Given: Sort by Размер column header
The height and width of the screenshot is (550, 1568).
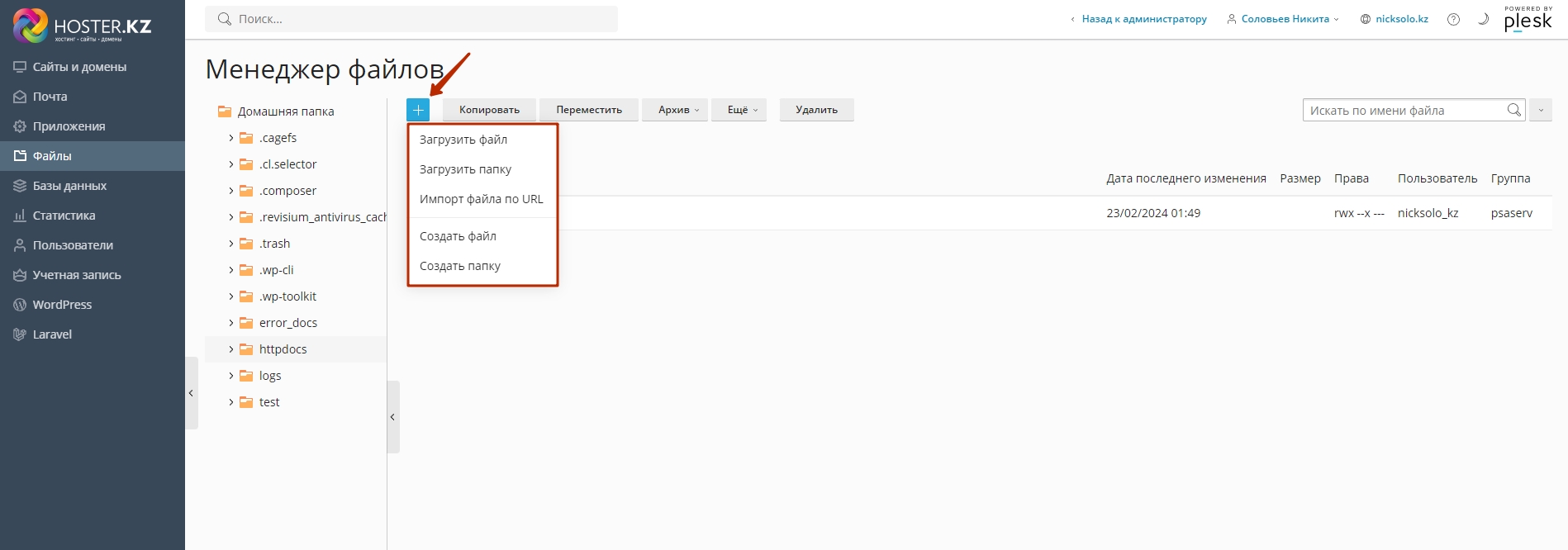Looking at the screenshot, I should pyautogui.click(x=1300, y=178).
